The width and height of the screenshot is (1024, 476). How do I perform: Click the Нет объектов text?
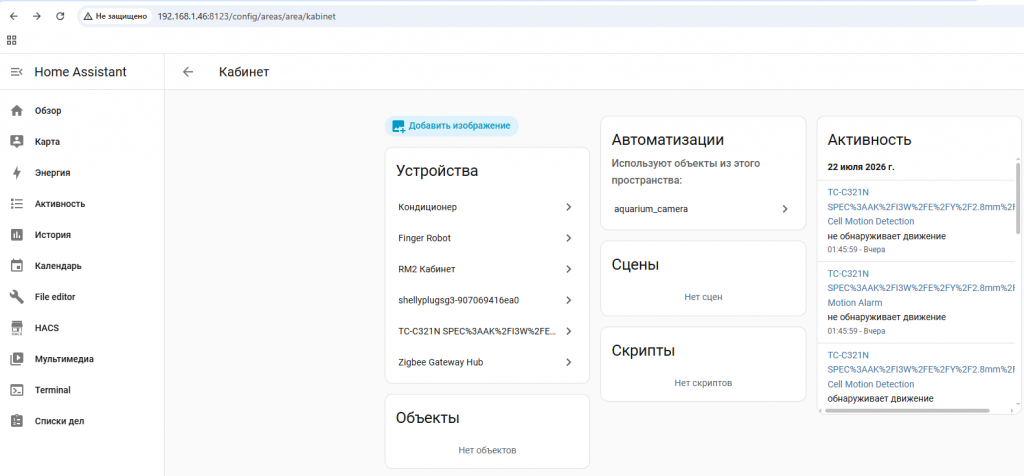point(487,450)
